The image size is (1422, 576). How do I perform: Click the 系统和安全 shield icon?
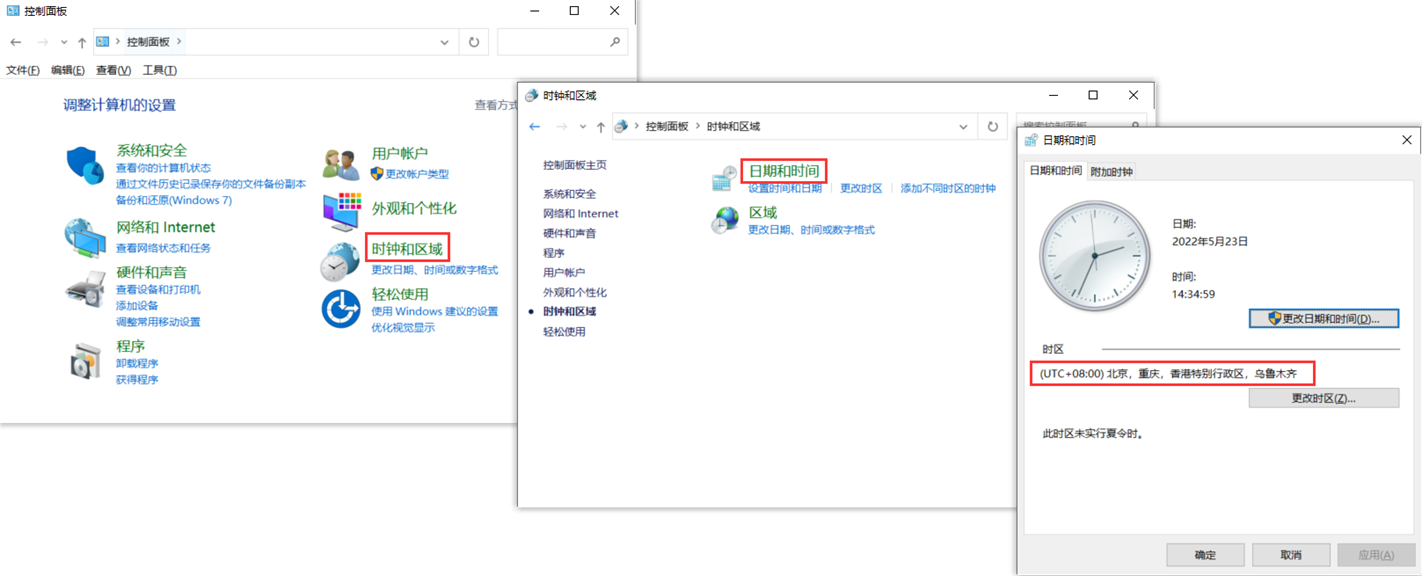point(85,165)
